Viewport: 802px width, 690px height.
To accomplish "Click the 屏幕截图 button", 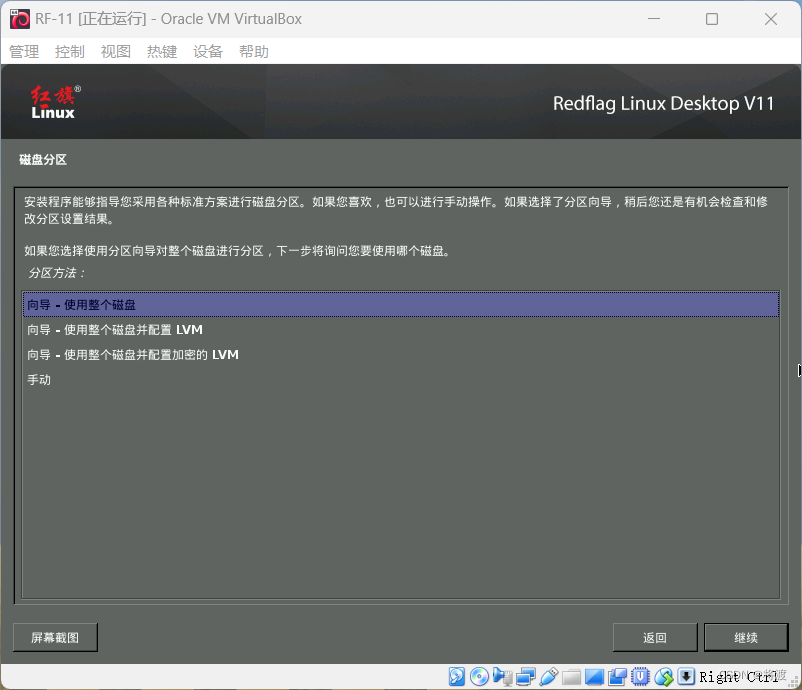I will [55, 637].
